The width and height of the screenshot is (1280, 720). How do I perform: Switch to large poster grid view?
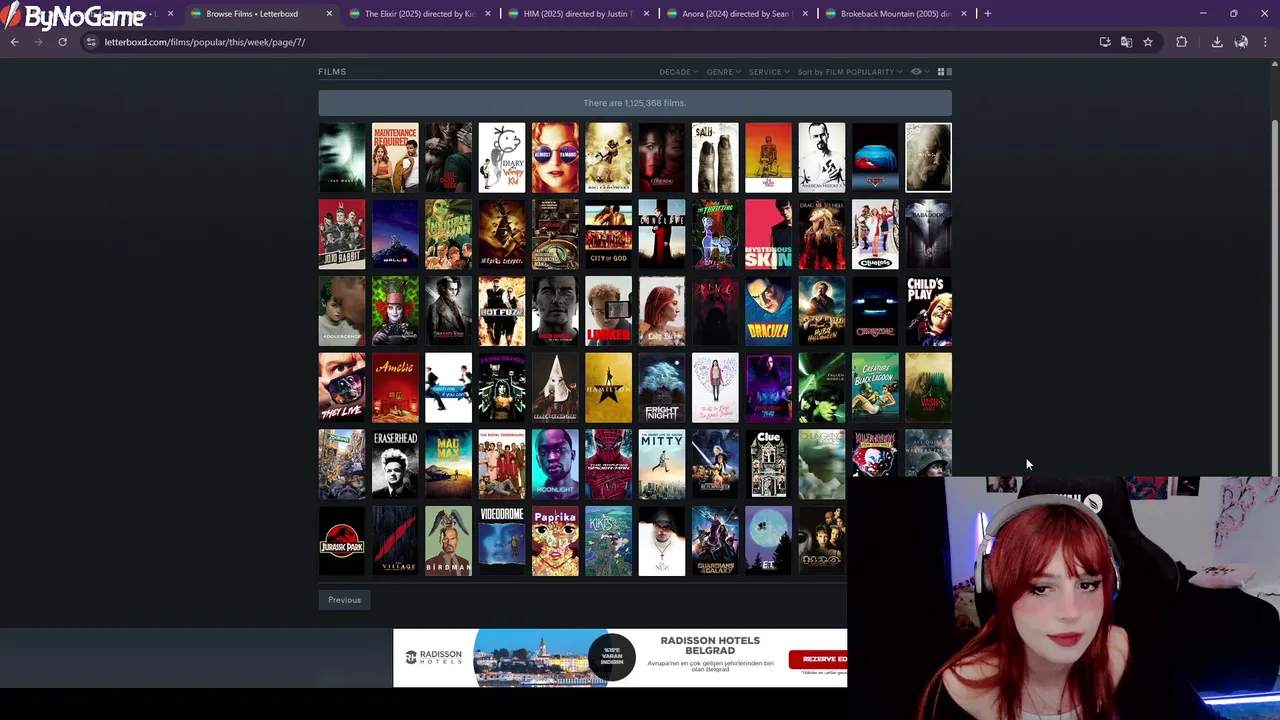(x=941, y=72)
